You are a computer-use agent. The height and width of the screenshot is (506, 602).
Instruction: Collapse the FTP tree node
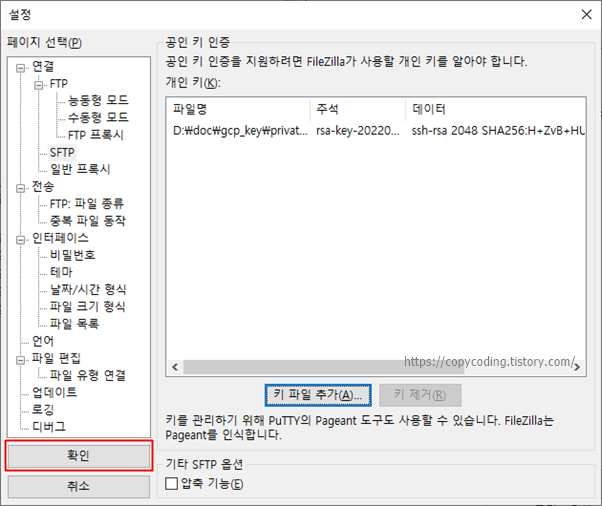[38, 85]
